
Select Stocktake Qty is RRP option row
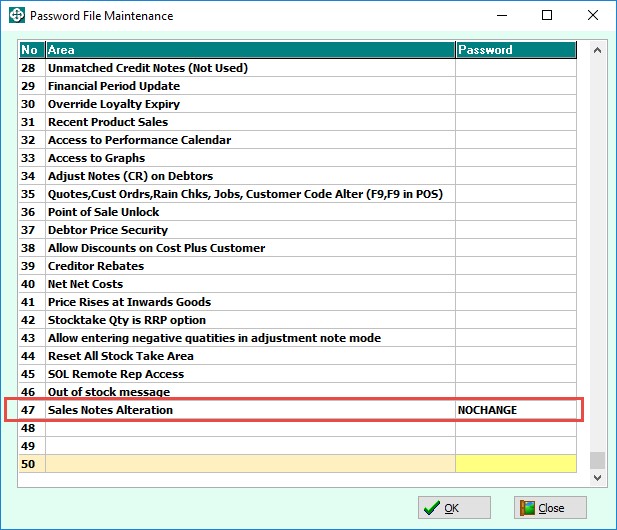(x=297, y=320)
